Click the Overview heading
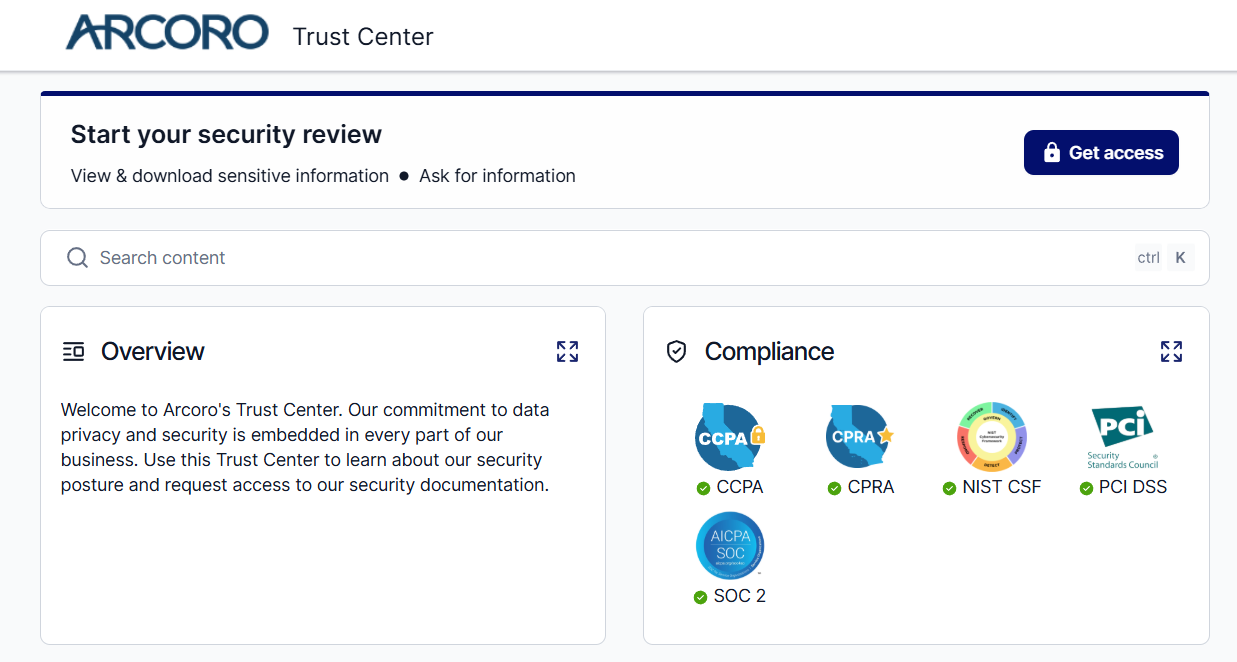 153,351
